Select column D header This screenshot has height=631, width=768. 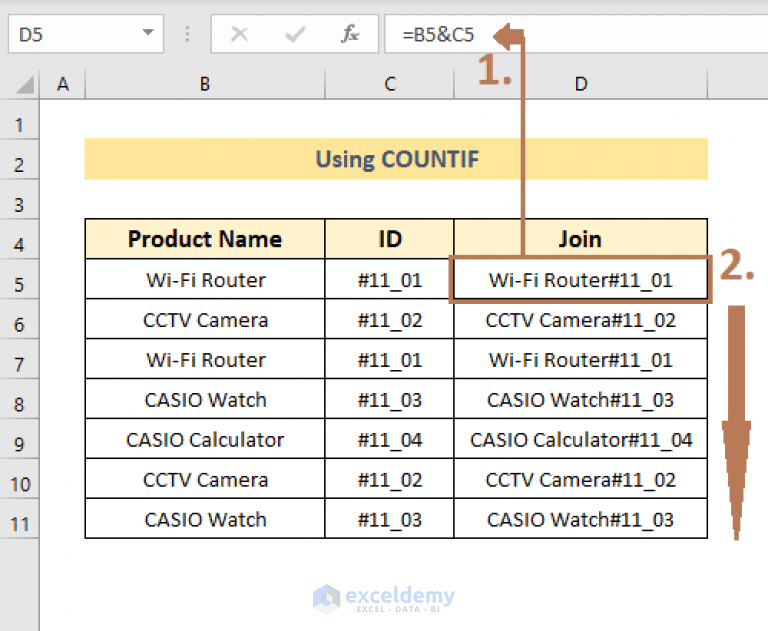tap(581, 84)
